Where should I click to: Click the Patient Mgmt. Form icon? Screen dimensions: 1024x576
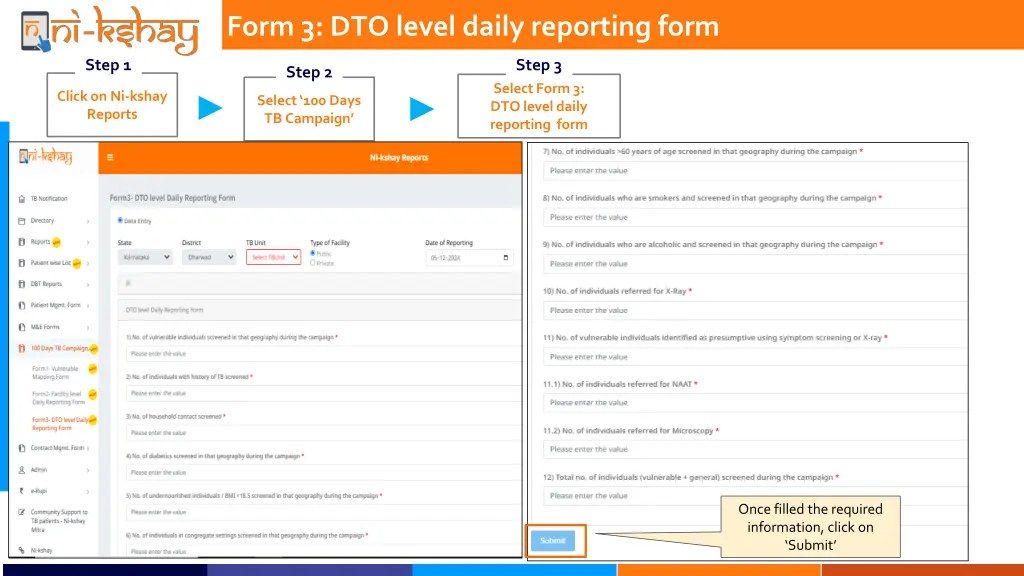pos(22,305)
